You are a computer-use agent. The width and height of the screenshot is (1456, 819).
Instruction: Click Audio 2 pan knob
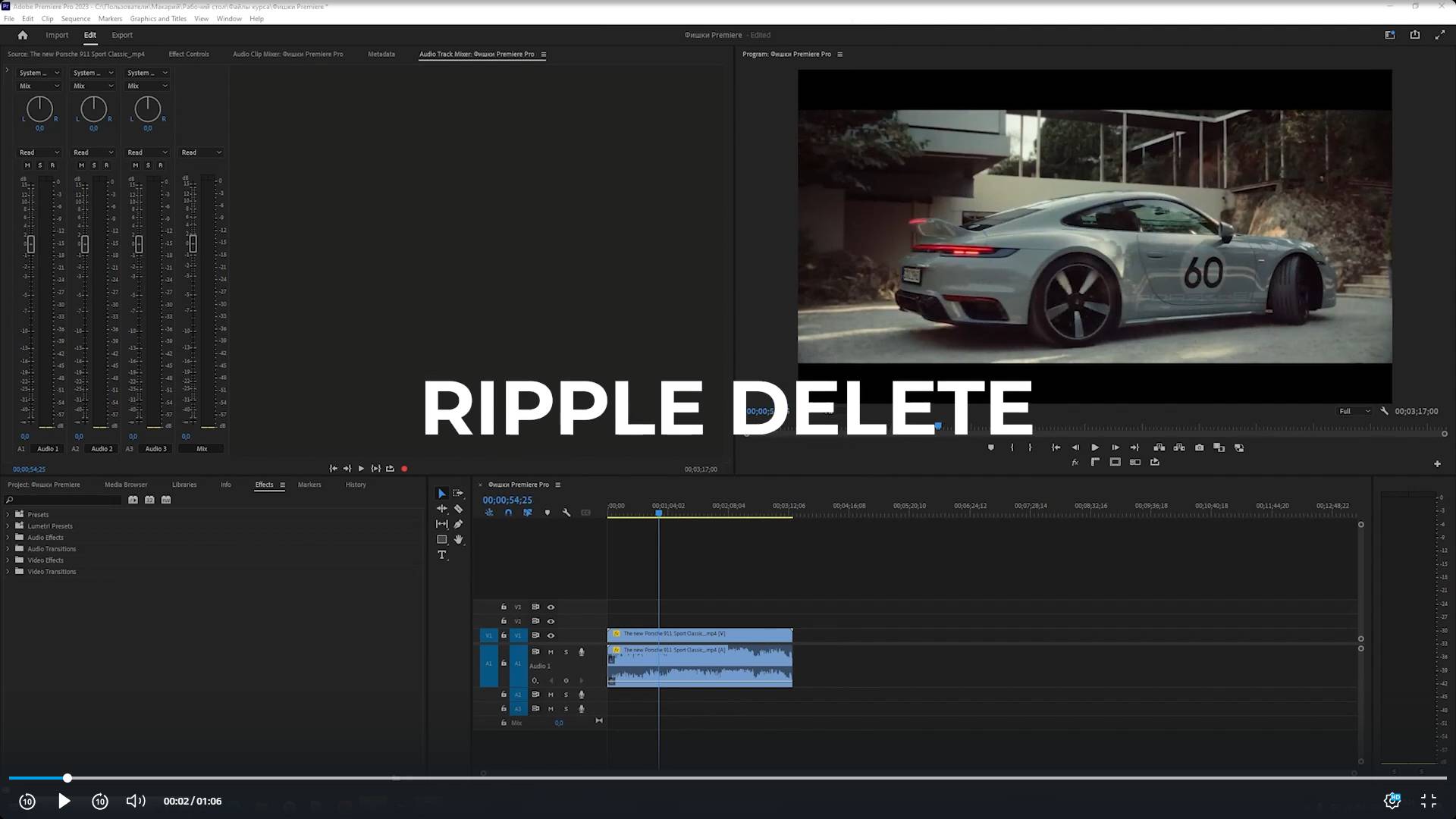[x=93, y=109]
